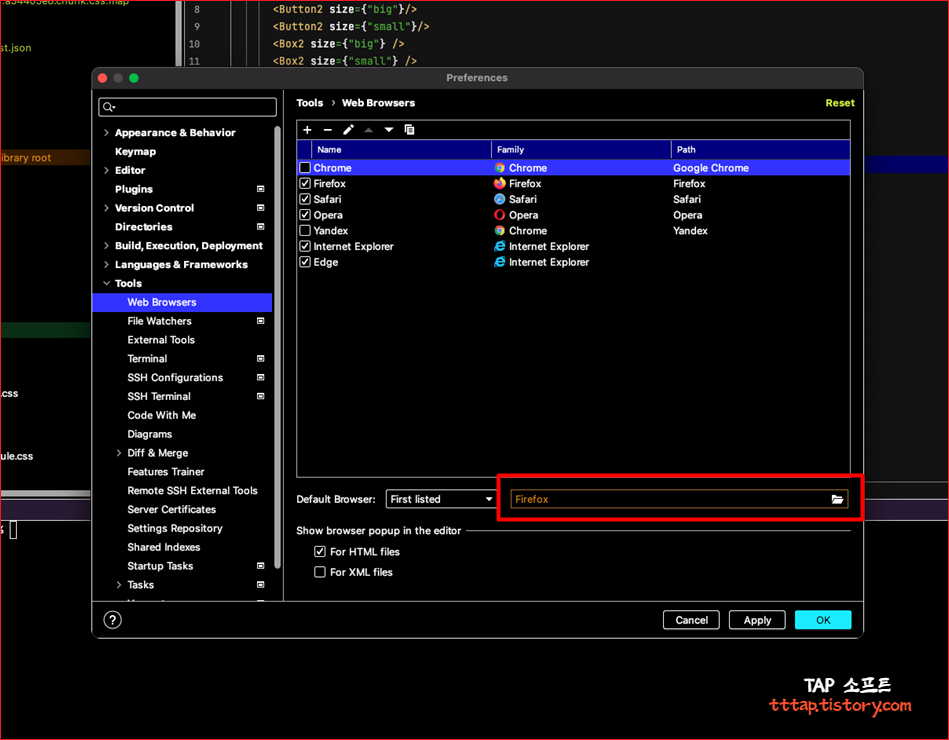Enable the Yandex browser checkbox
This screenshot has width=949, height=740.
[x=305, y=231]
